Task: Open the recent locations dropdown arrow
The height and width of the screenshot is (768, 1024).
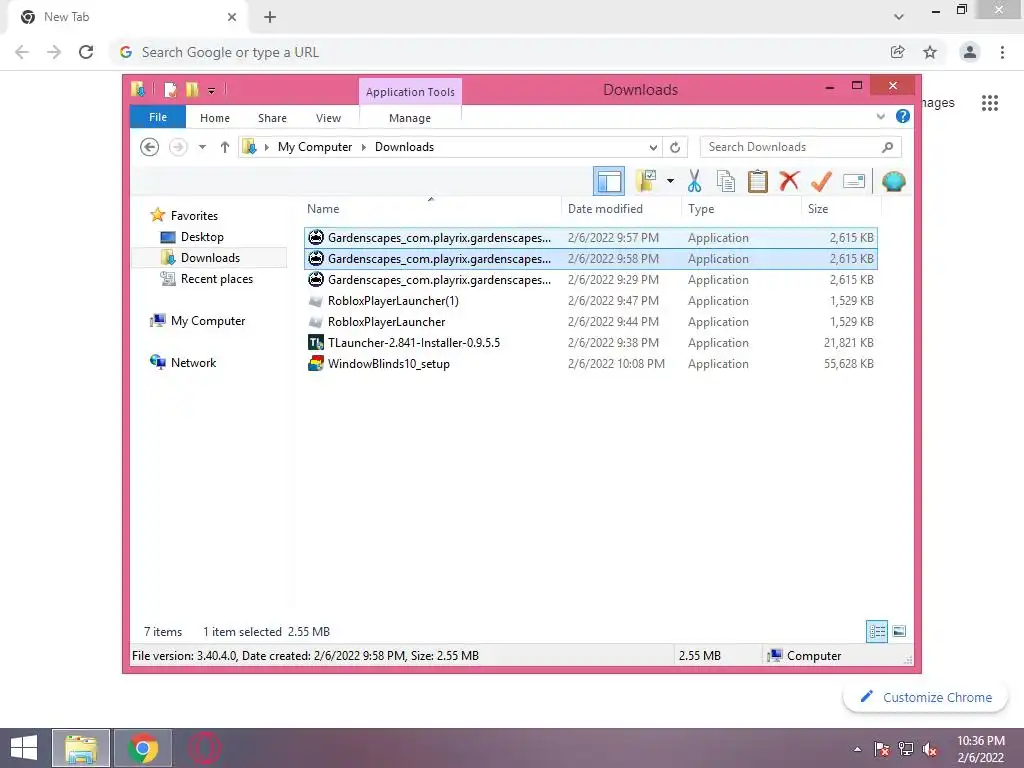Action: click(202, 147)
